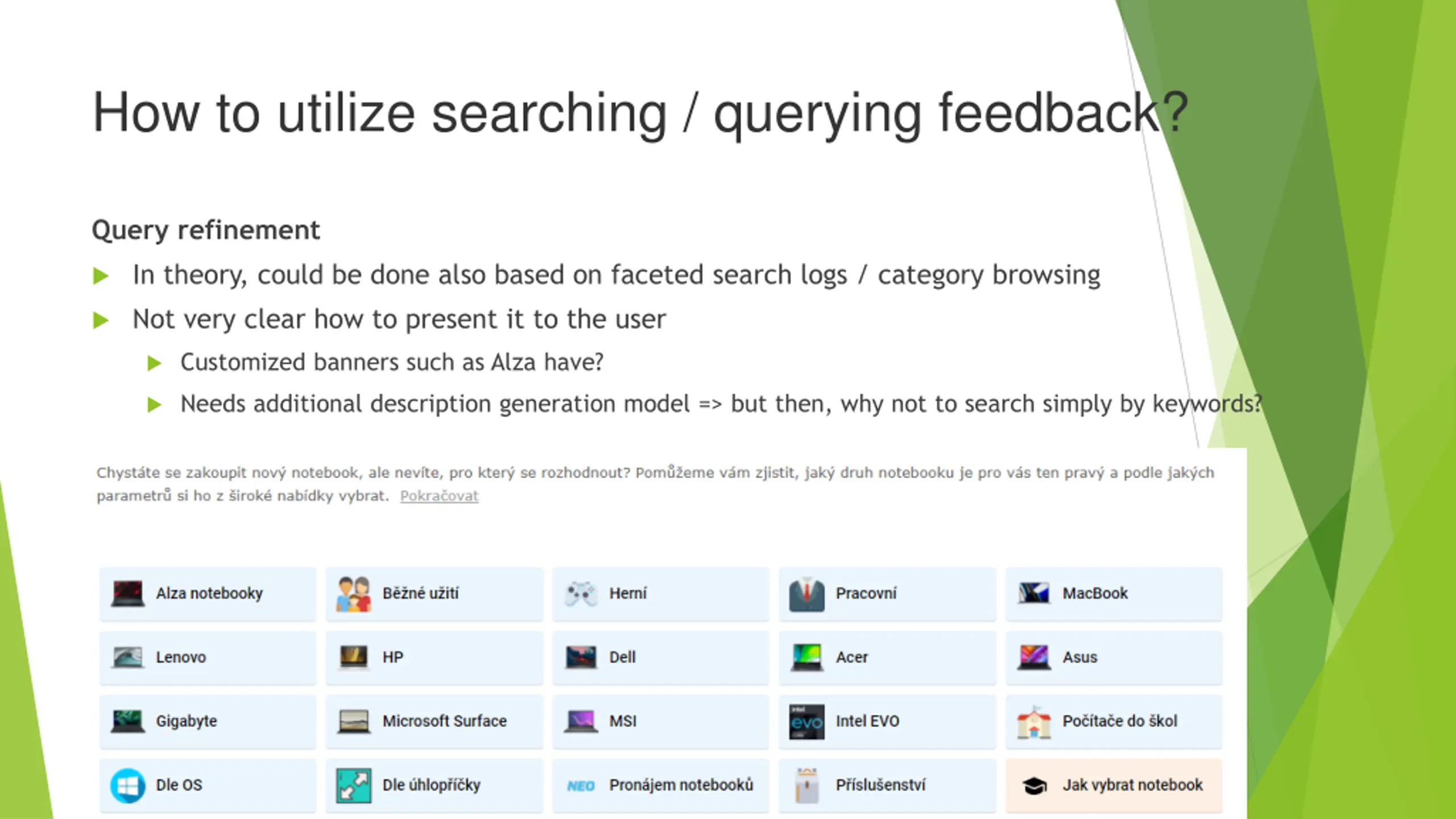Select the Gigabyte brand tile

pos(208,721)
